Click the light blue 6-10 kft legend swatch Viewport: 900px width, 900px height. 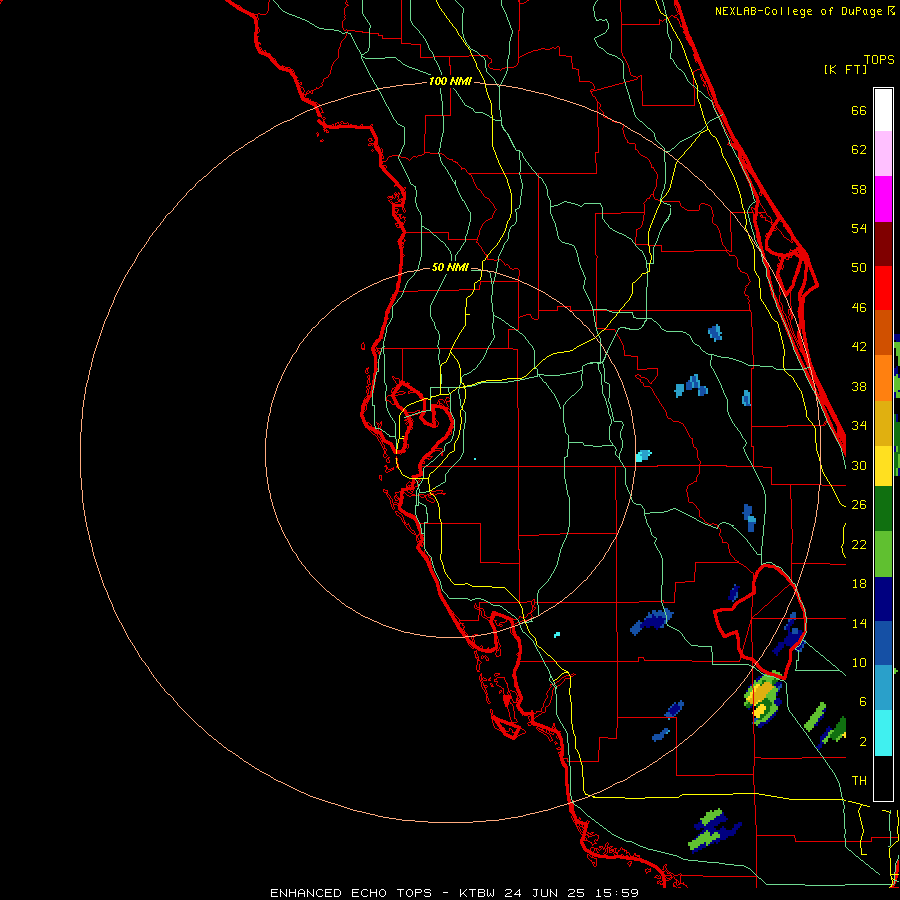tap(883, 688)
